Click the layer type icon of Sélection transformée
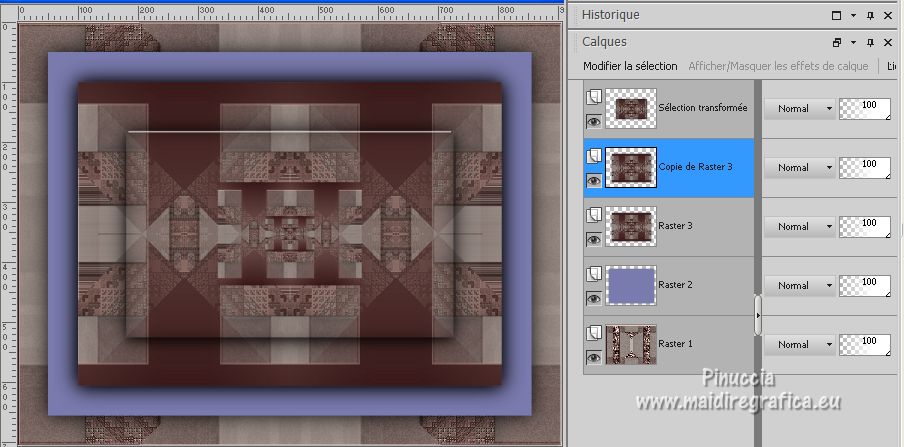The image size is (904, 447). [x=594, y=97]
